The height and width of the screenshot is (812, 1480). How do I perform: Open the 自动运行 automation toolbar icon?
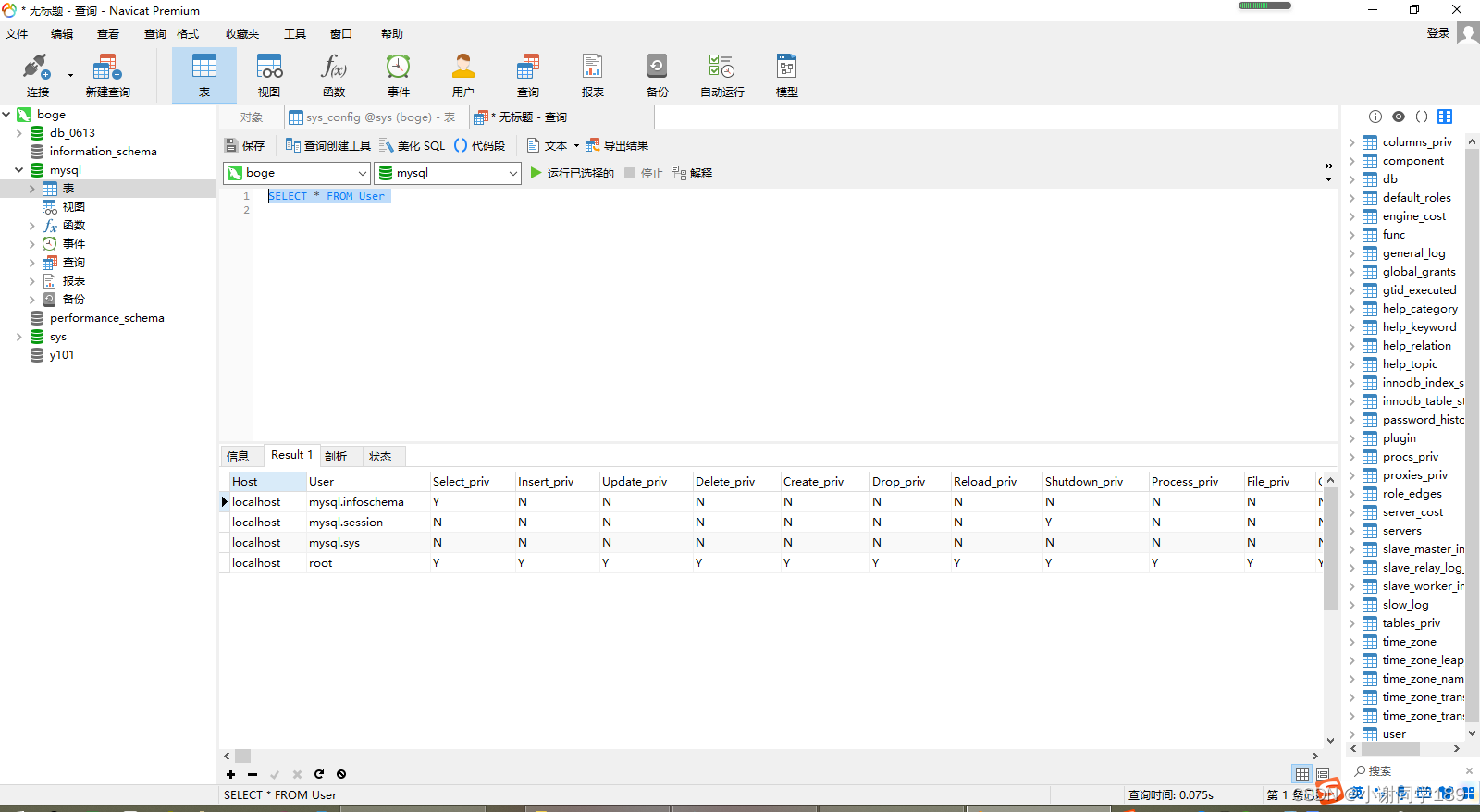[x=722, y=75]
